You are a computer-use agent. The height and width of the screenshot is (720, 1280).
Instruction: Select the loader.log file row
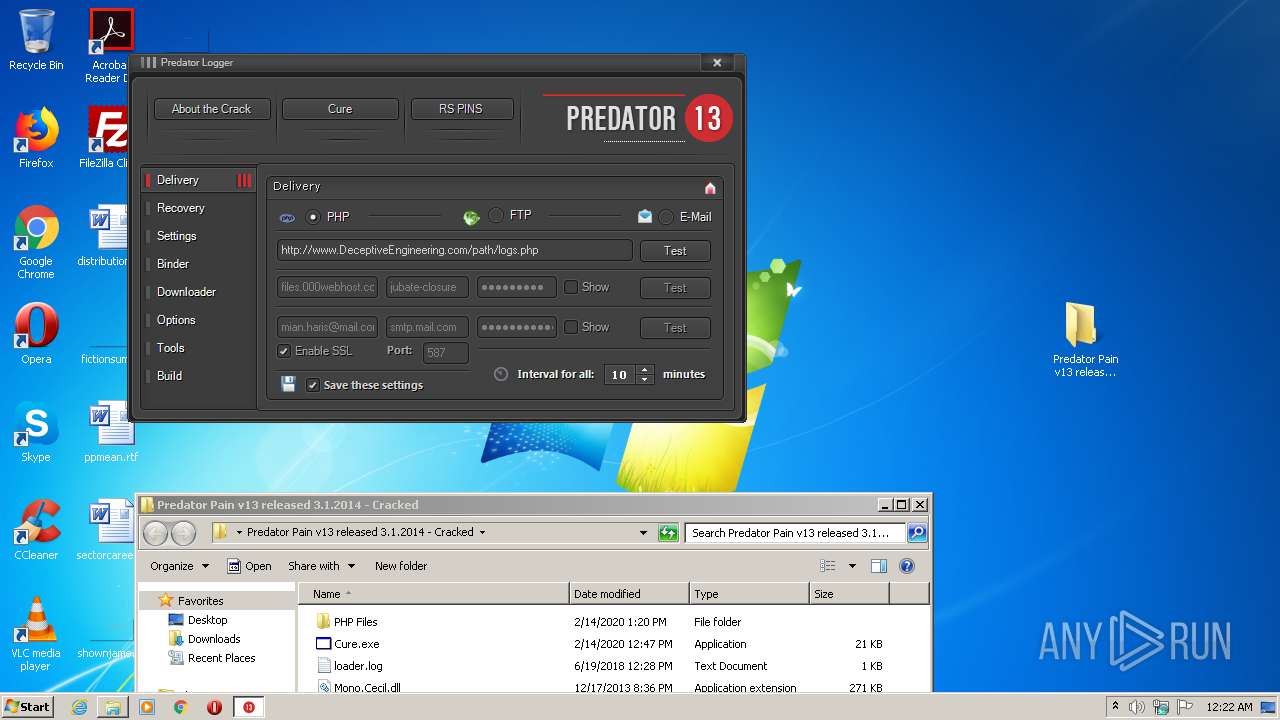pos(614,666)
